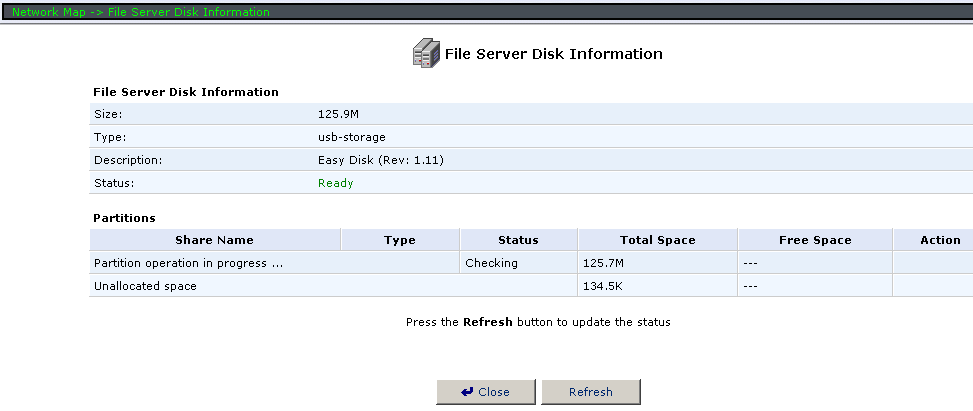Viewport: 973px width, 411px height.
Task: Click the File Server Disk Information breadcrumb
Action: pos(188,12)
